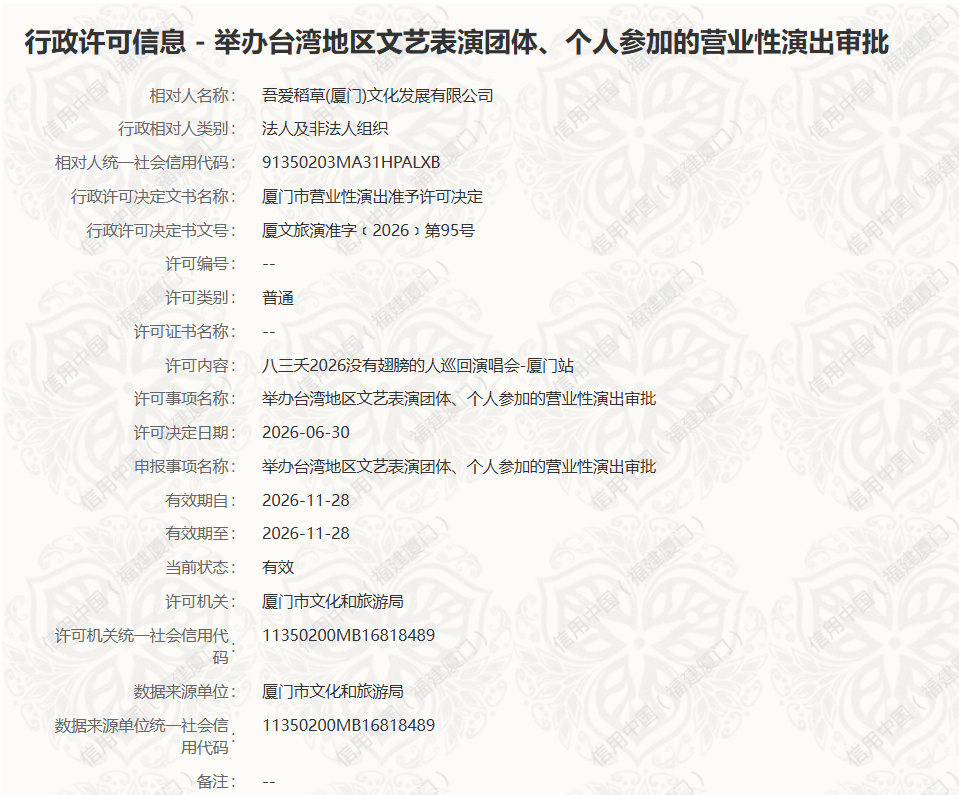Select 许可机关 value 厦门市文化和旅游局
959x795 pixels.
[333, 601]
